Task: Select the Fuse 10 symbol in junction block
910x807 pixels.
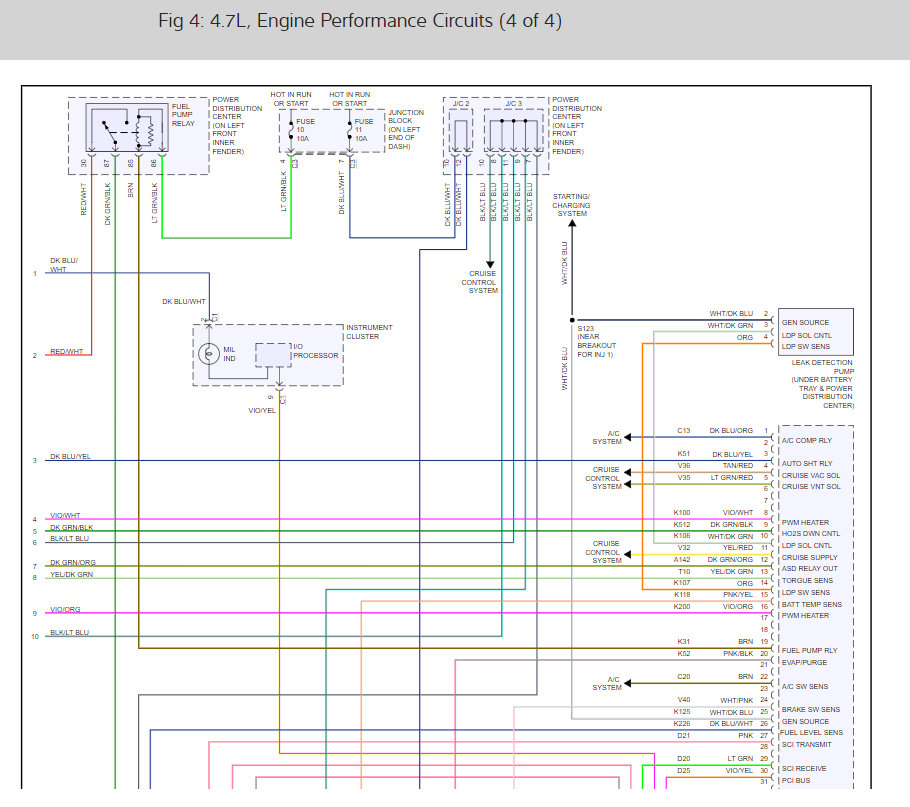Action: (x=291, y=127)
